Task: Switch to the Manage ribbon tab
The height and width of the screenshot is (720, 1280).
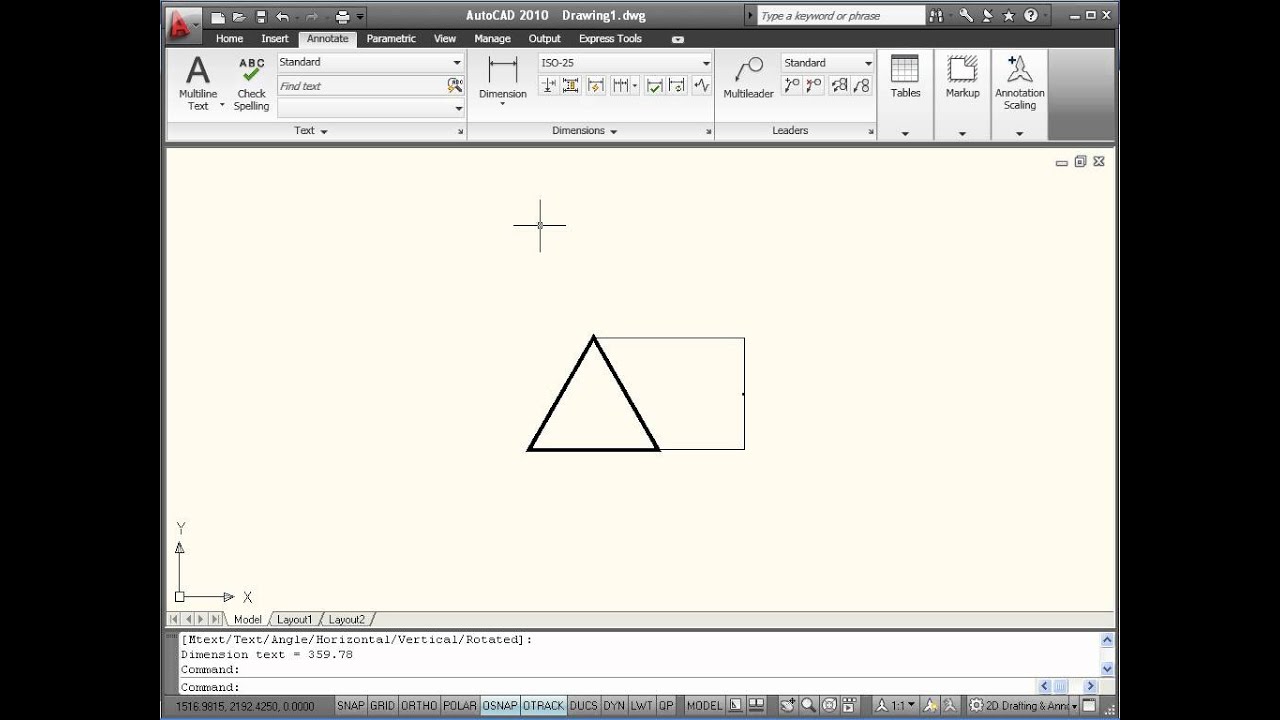Action: (492, 38)
